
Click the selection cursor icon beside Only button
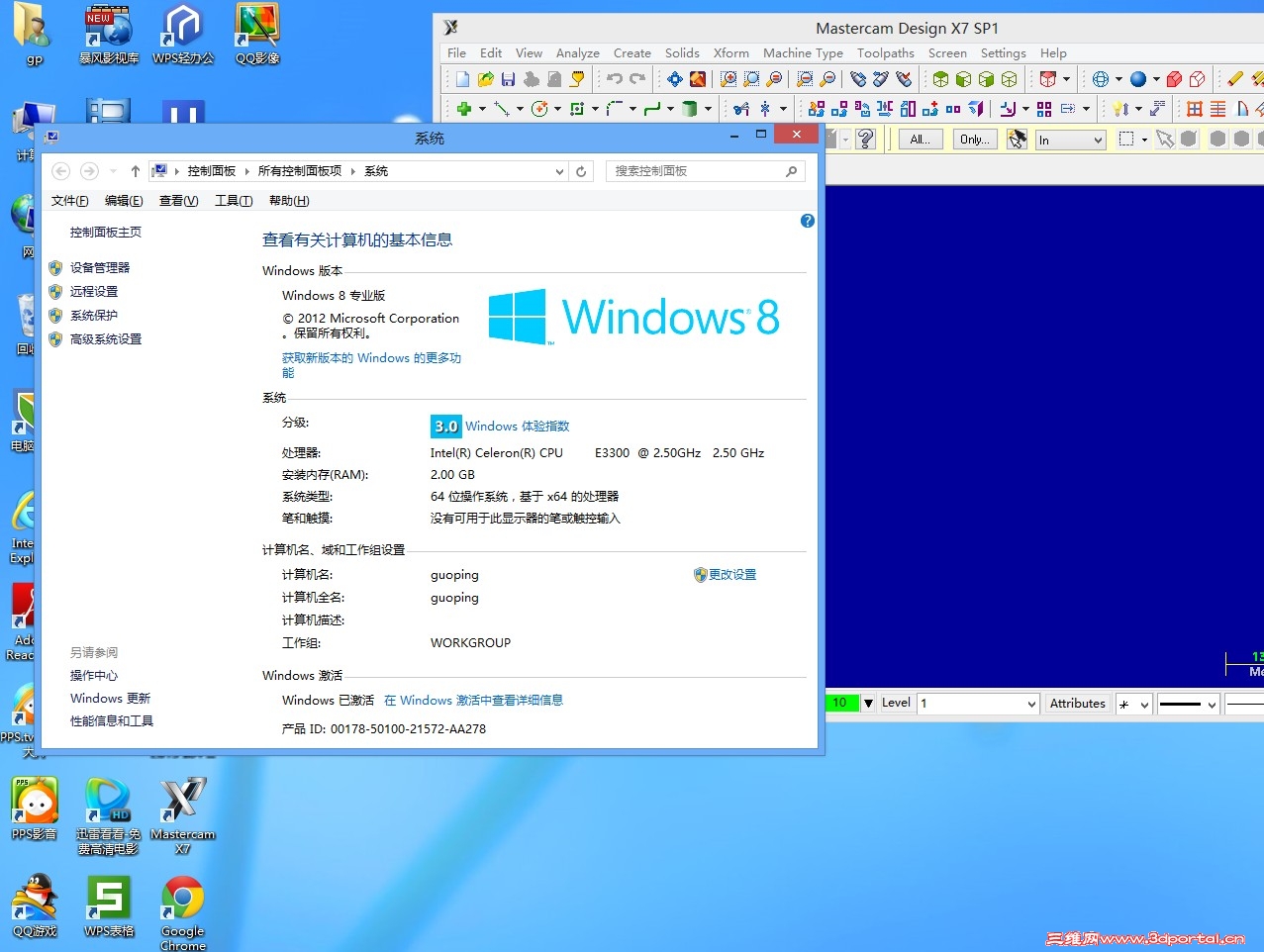tap(1017, 140)
